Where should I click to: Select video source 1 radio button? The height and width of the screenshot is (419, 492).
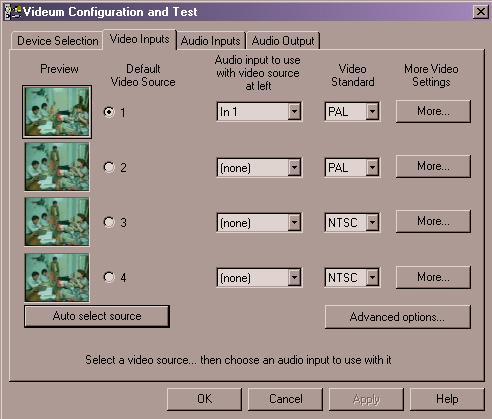pos(109,112)
